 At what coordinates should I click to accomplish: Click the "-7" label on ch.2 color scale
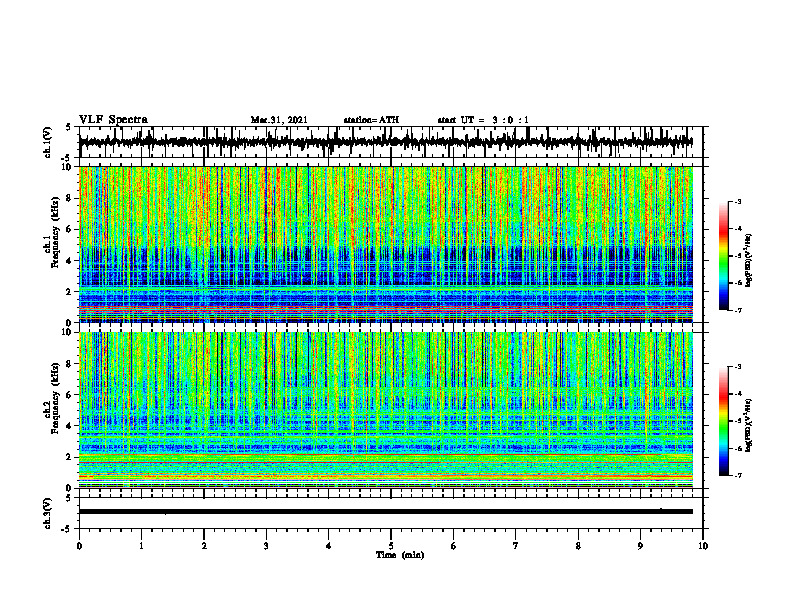737,476
